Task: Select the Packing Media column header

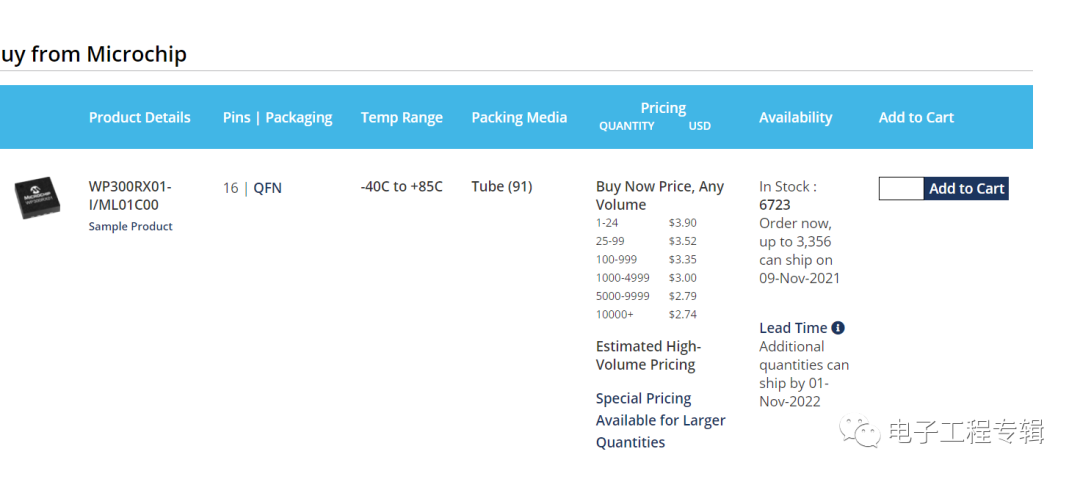Action: coord(519,118)
